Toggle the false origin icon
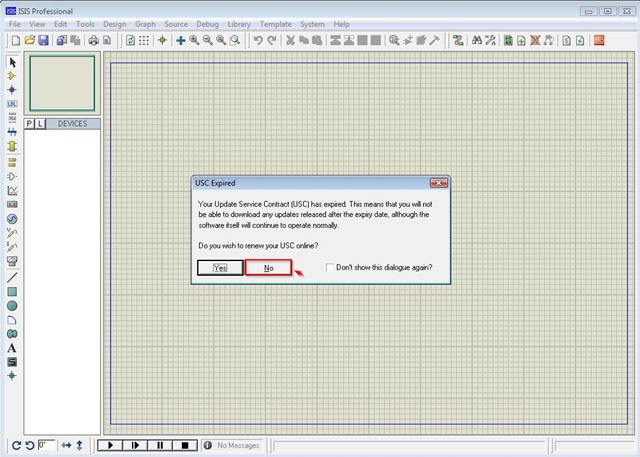640x457 pixels. (x=162, y=40)
